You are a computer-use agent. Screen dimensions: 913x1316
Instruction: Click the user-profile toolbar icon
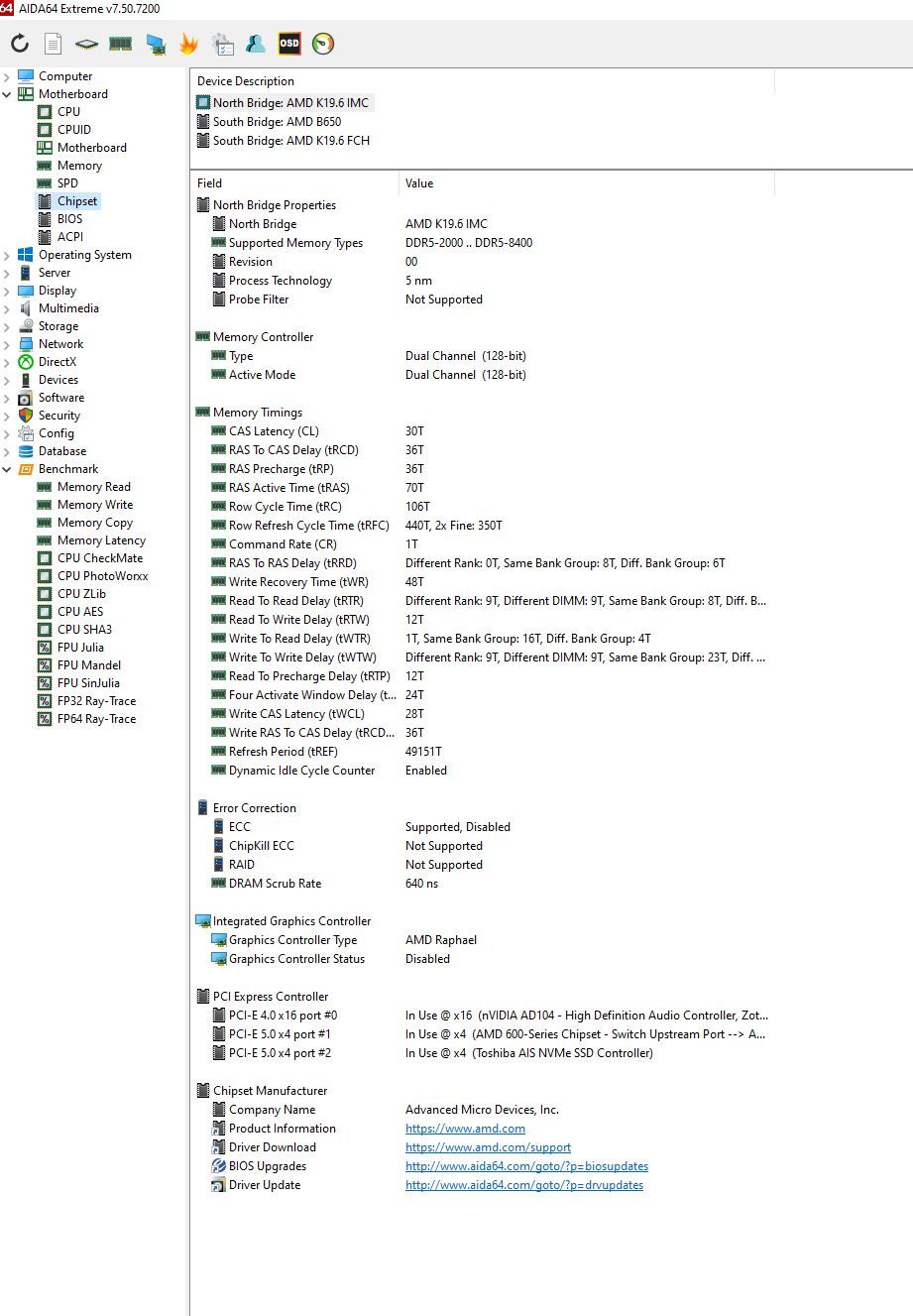(256, 44)
